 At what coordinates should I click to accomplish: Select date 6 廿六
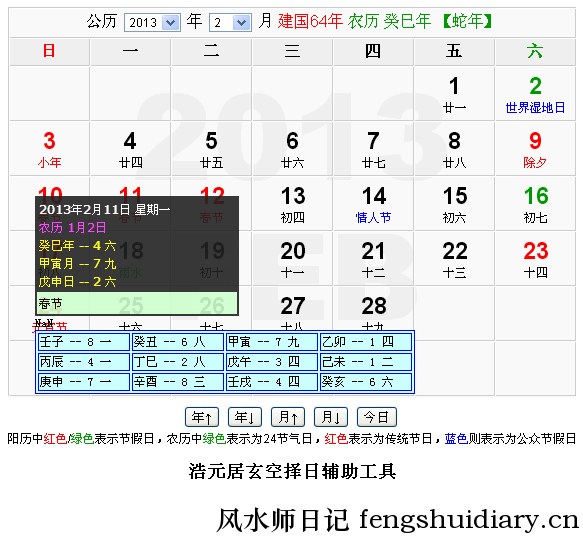tap(292, 149)
